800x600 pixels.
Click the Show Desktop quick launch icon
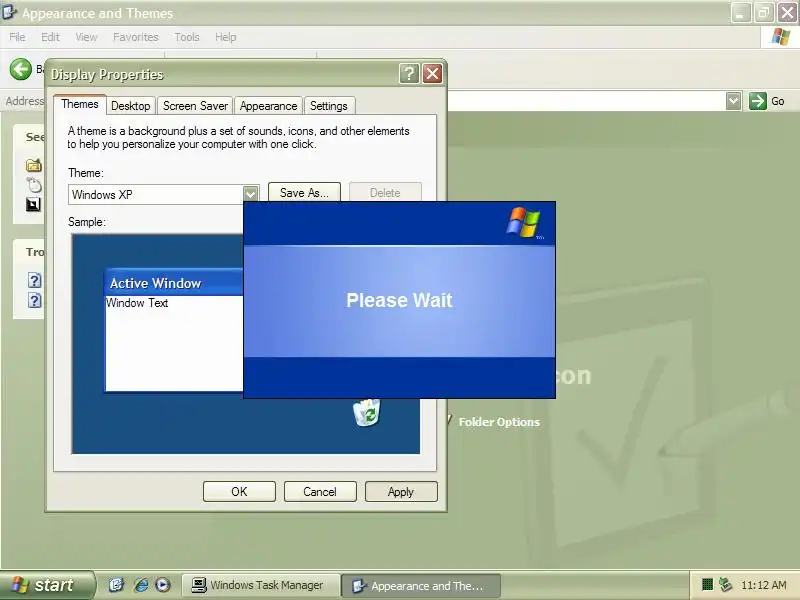pyautogui.click(x=116, y=585)
